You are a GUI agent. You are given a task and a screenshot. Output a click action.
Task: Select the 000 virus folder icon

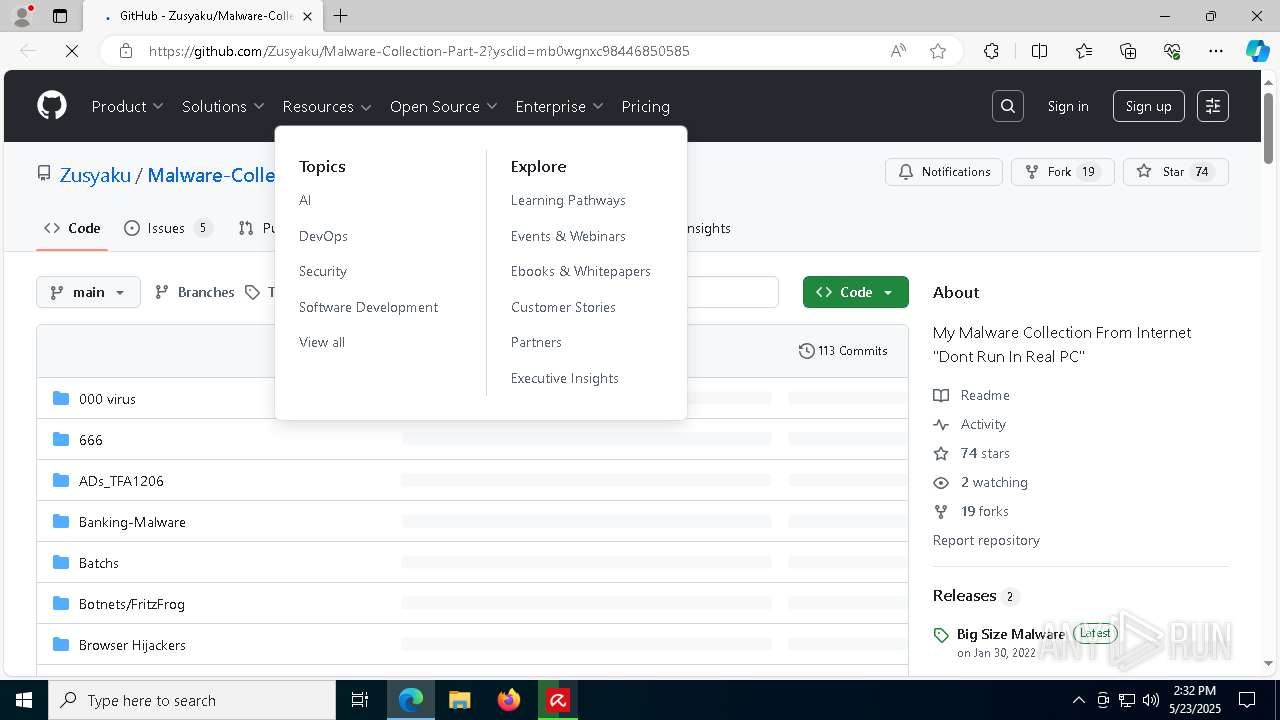click(x=61, y=398)
